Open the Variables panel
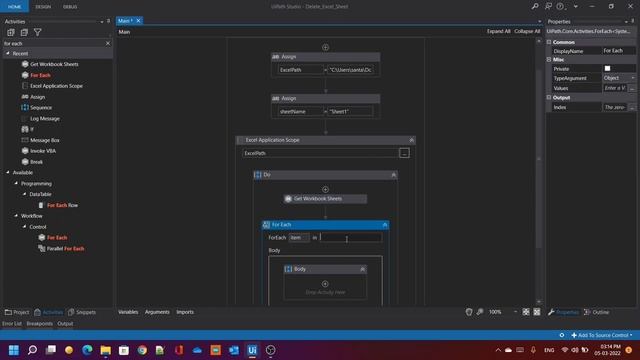640x360 pixels. tap(128, 312)
